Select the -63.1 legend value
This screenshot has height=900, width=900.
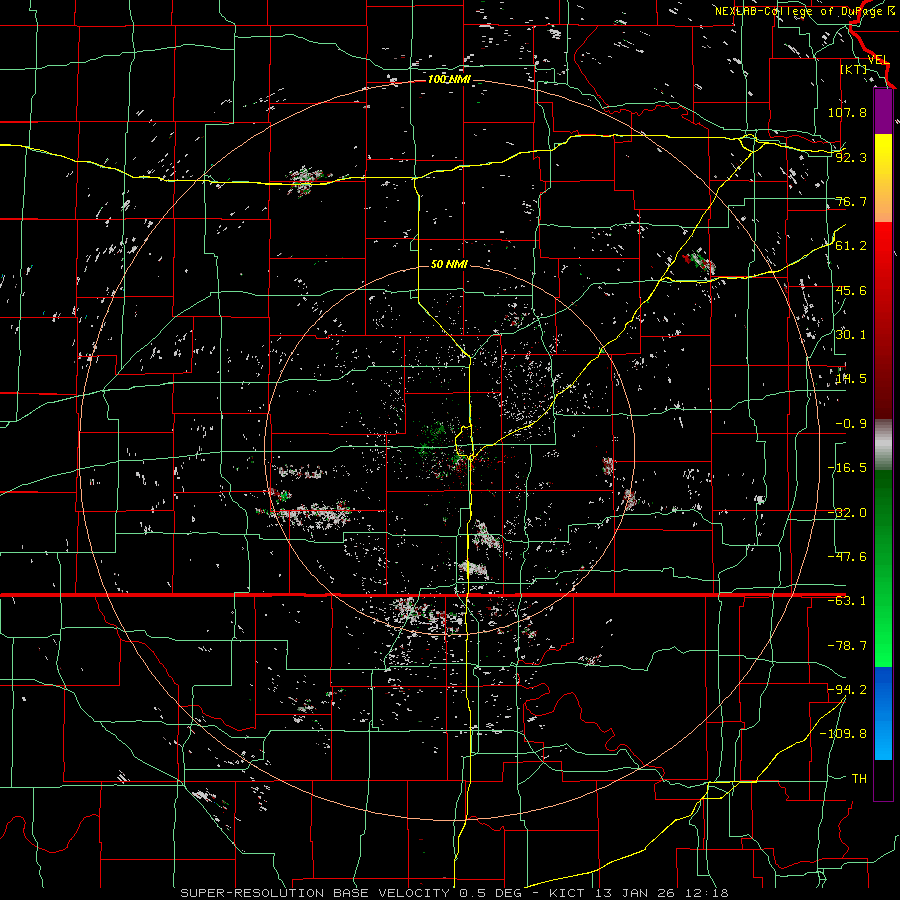pos(847,601)
